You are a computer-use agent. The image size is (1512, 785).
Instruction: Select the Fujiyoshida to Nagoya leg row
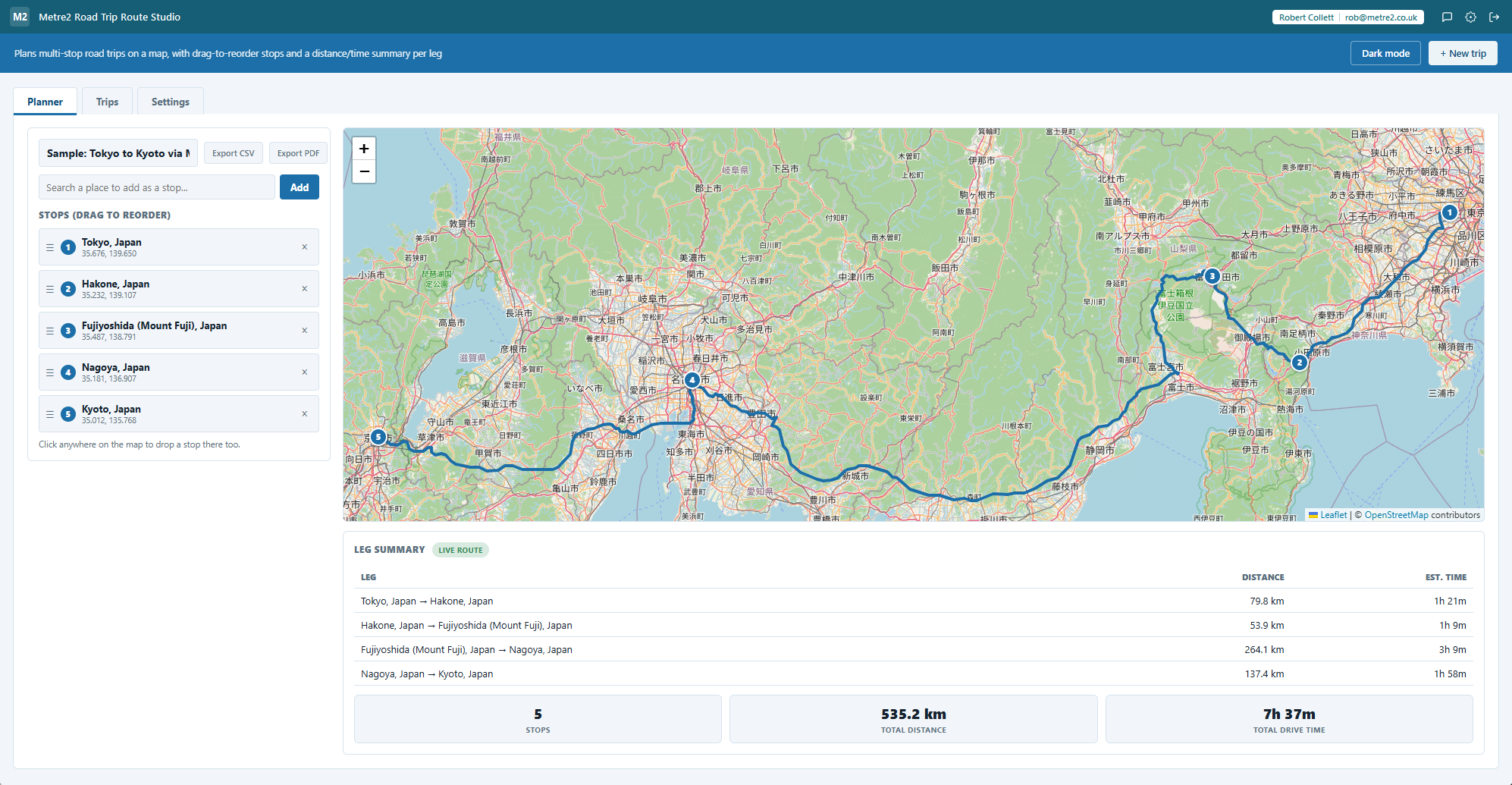tap(914, 649)
